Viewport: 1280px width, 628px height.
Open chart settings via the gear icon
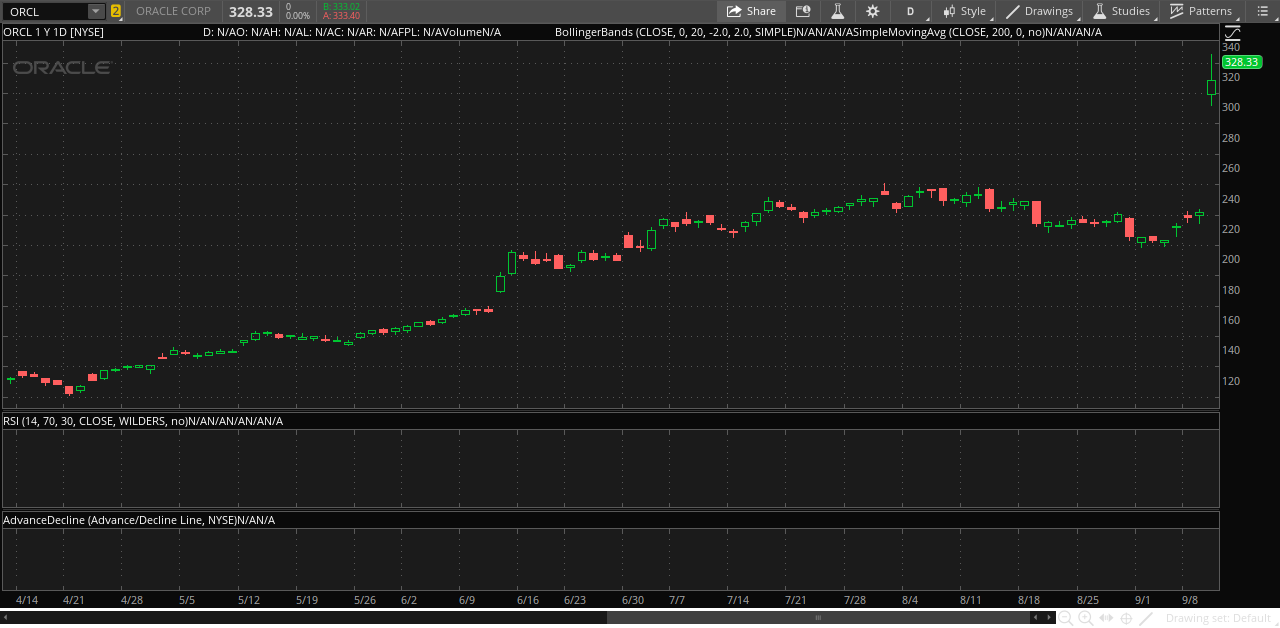coord(873,11)
